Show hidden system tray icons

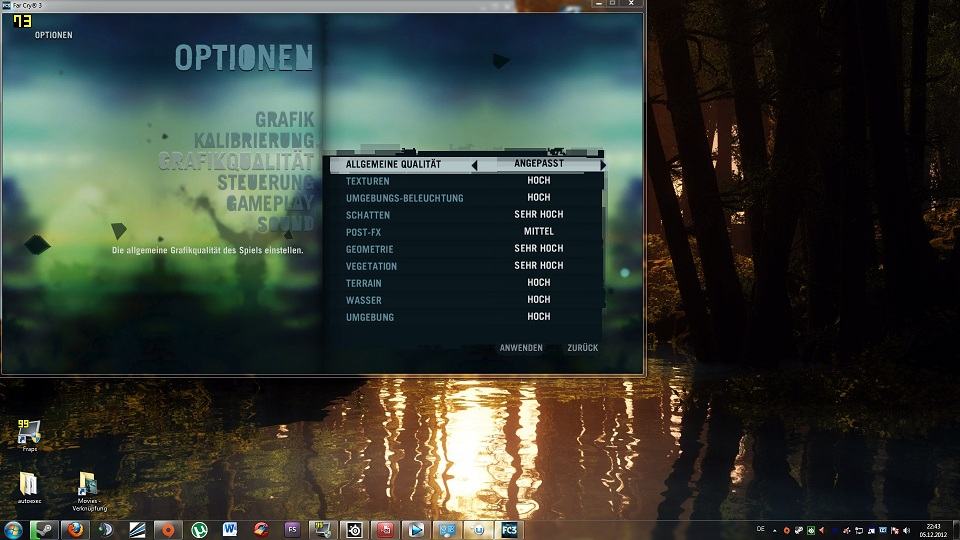pyautogui.click(x=774, y=530)
